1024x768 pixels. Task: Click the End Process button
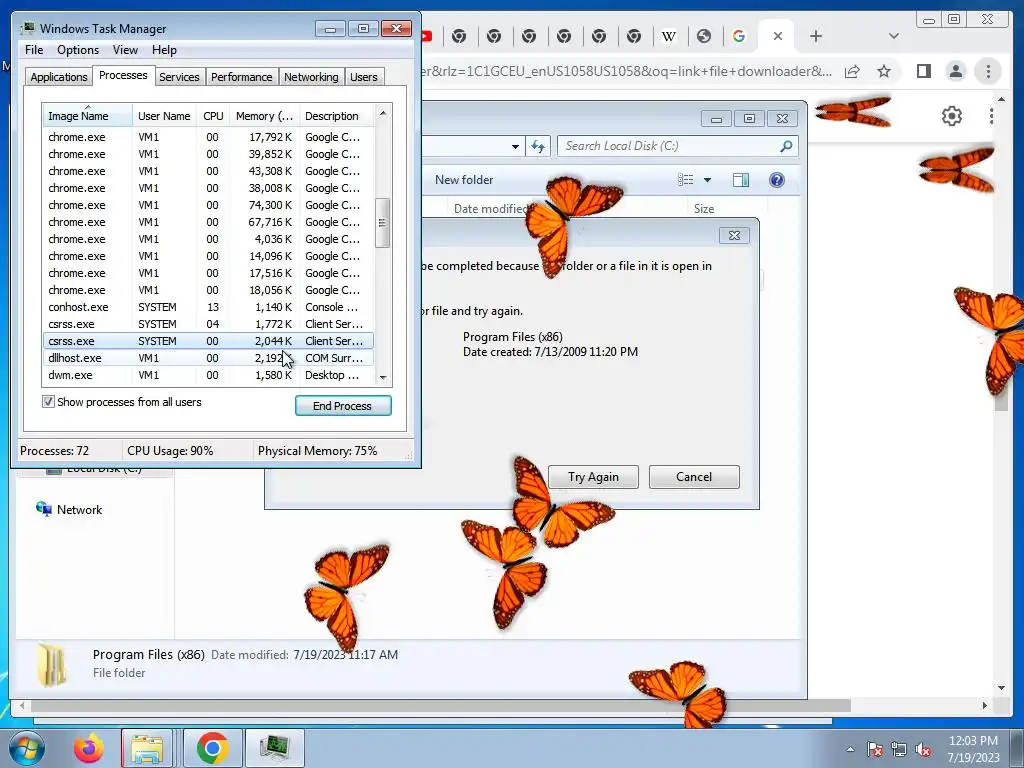(x=343, y=406)
